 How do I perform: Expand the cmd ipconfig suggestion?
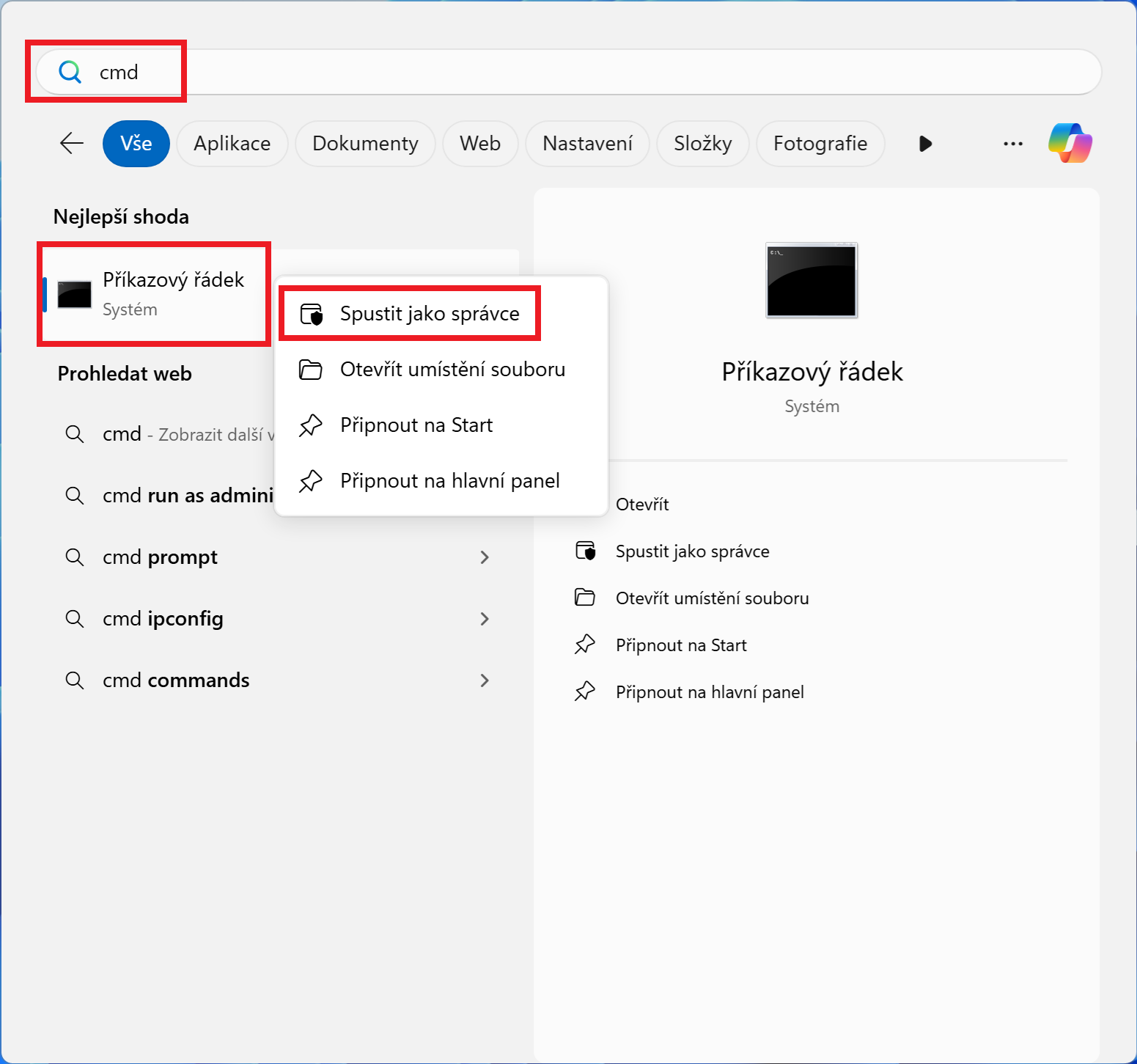[x=485, y=619]
